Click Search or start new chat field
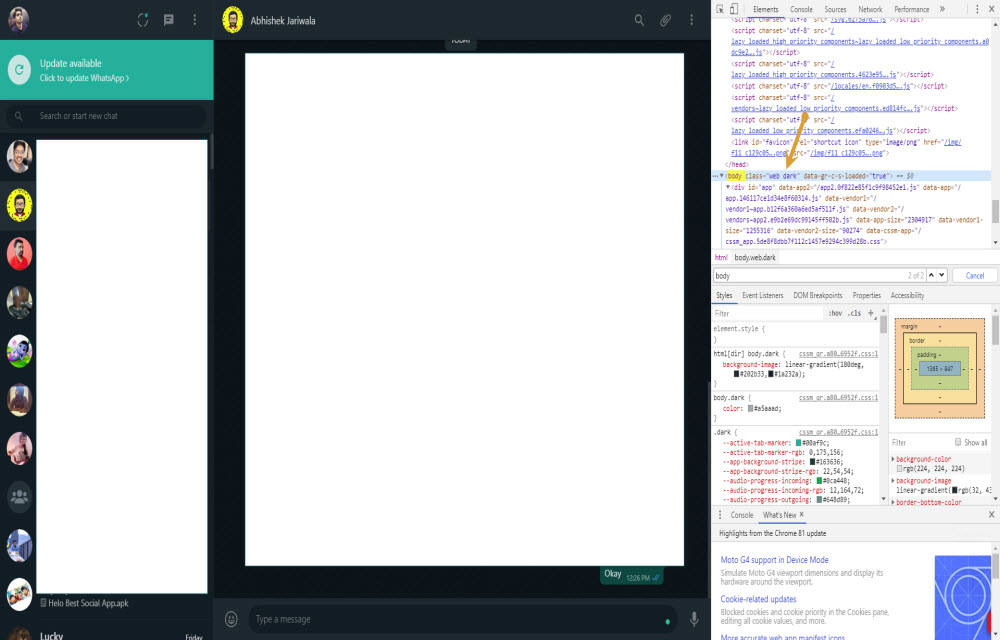 pyautogui.click(x=106, y=116)
